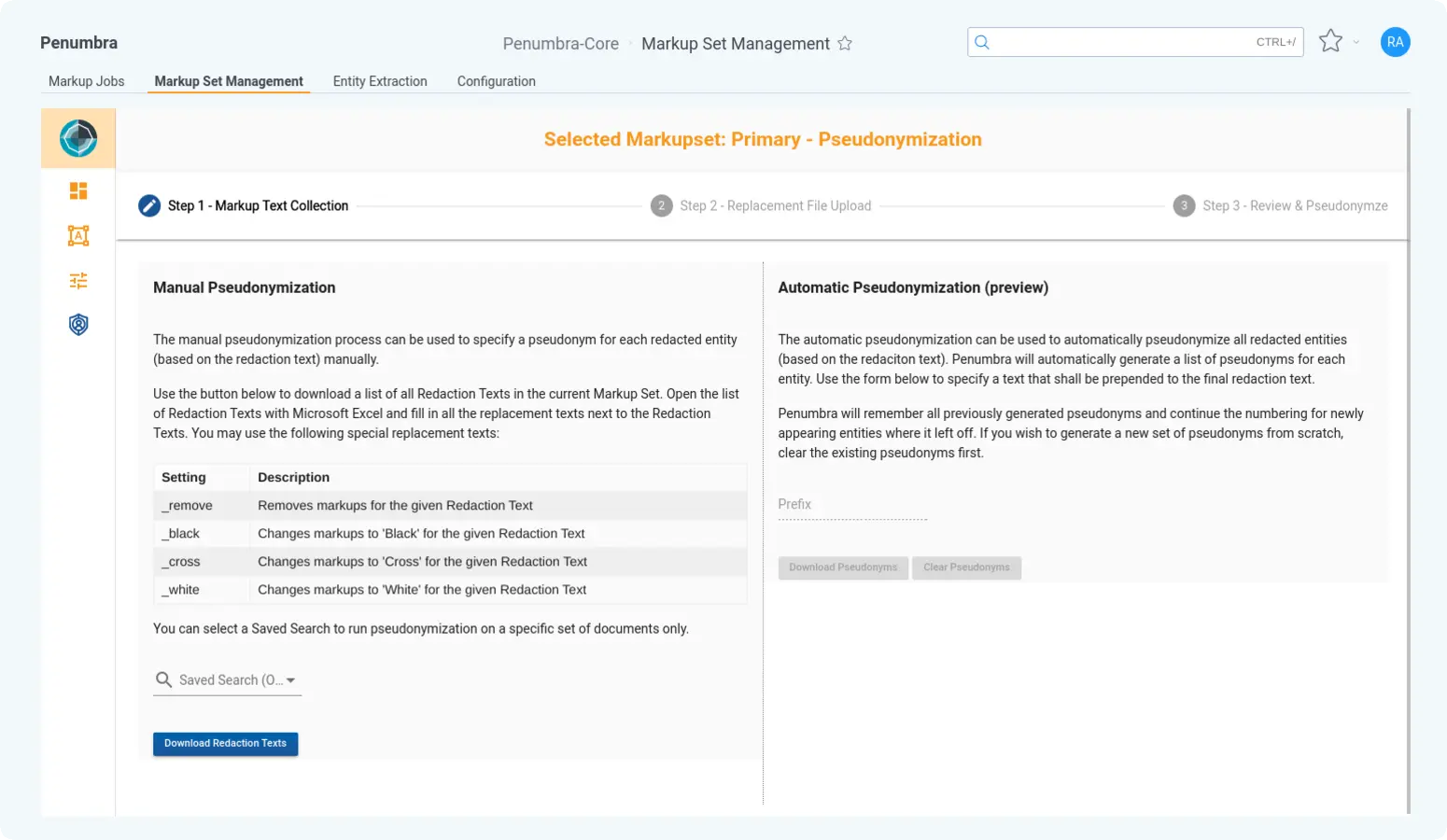Image resolution: width=1447 pixels, height=840 pixels.
Task: Expand the favorites dropdown chevron
Action: click(x=1356, y=42)
